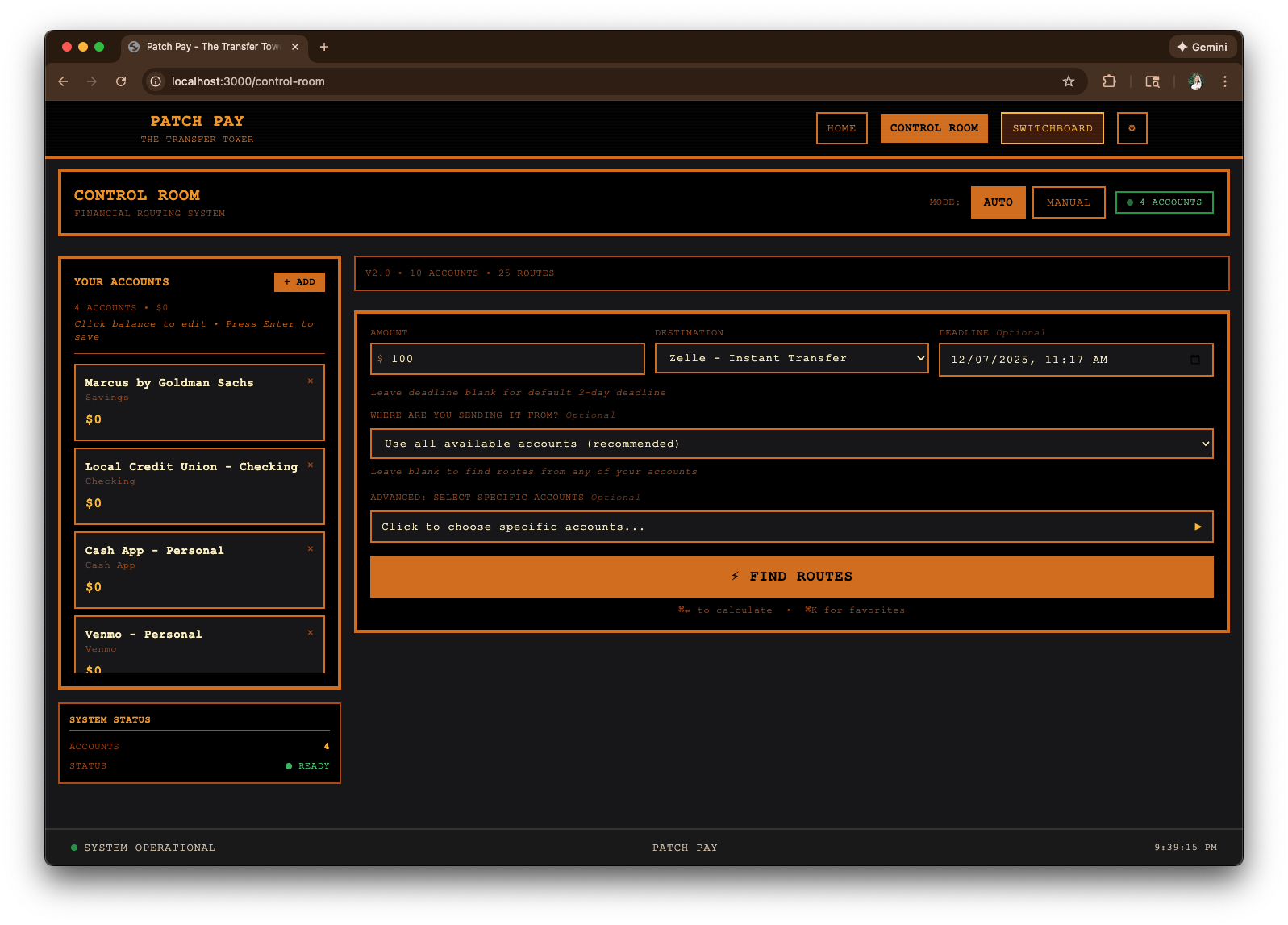Viewport: 1288px width, 925px height.
Task: Focus the Amount input field
Action: (507, 359)
